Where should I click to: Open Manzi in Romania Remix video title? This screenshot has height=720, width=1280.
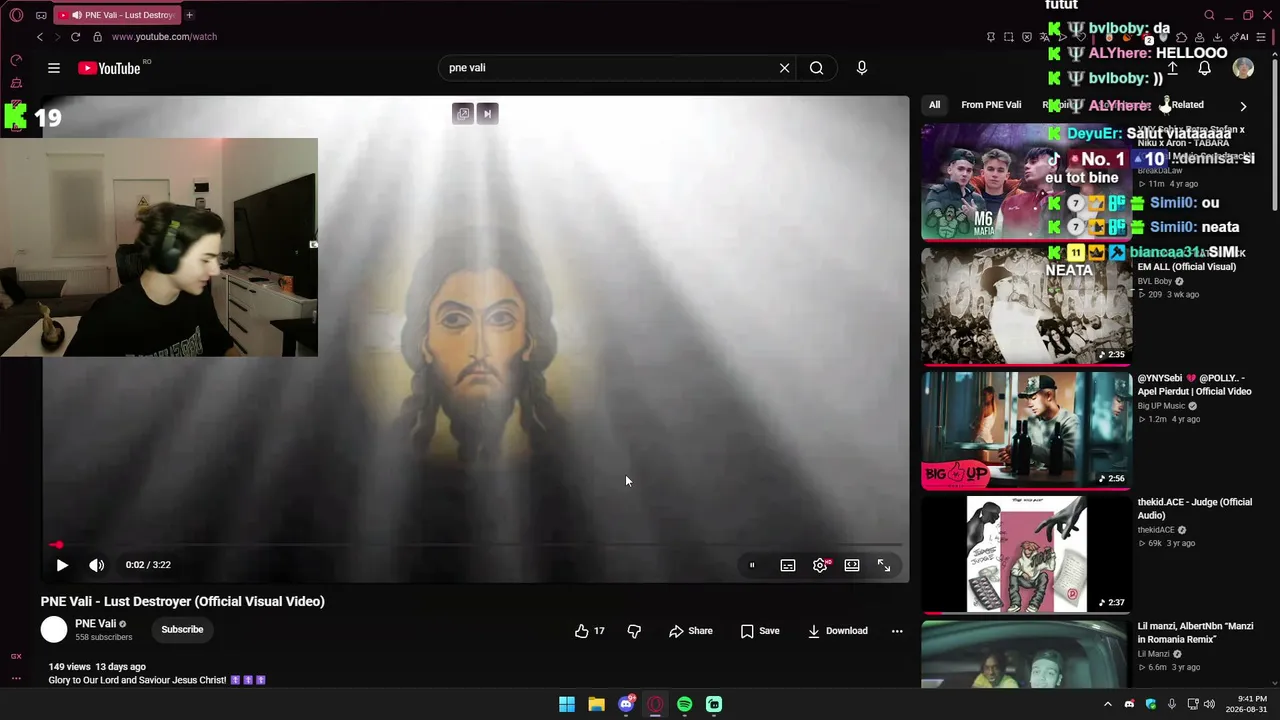click(x=1195, y=632)
